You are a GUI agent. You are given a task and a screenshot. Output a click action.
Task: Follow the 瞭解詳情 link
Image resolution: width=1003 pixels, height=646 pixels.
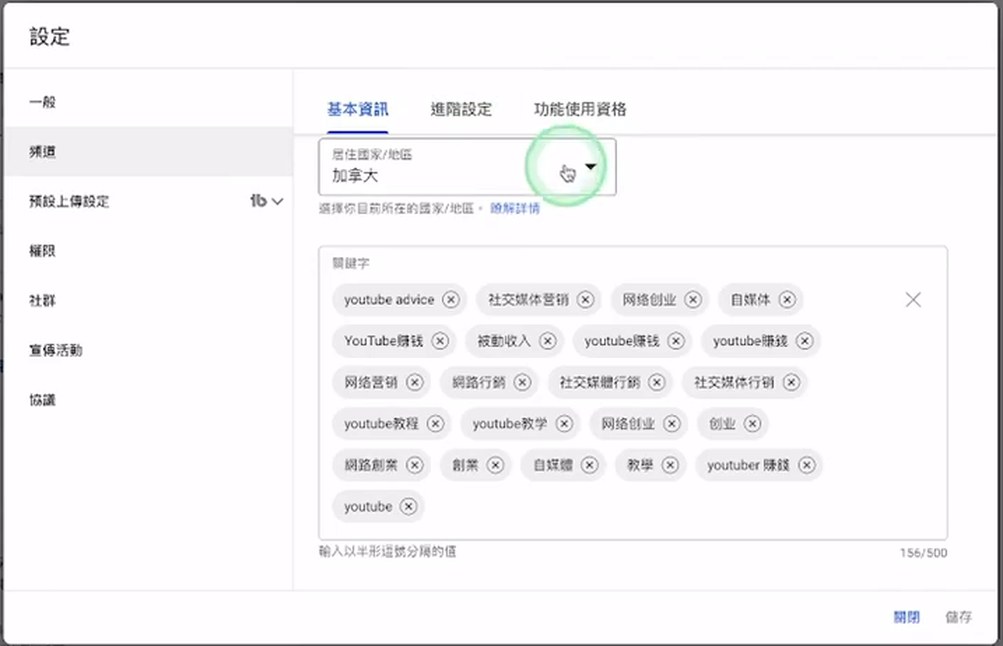515,209
